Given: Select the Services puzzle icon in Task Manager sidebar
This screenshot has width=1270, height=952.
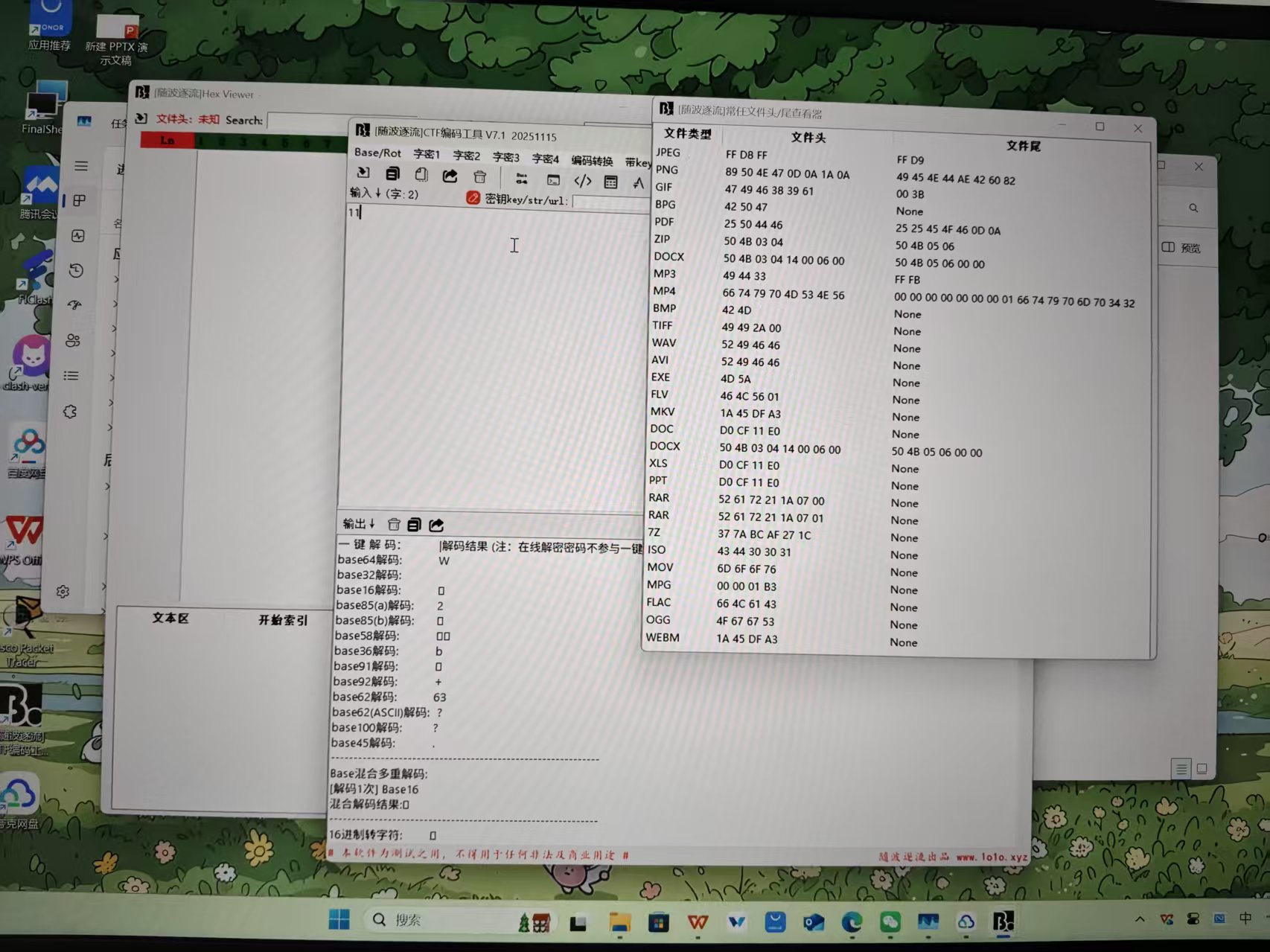Looking at the screenshot, I should [70, 412].
